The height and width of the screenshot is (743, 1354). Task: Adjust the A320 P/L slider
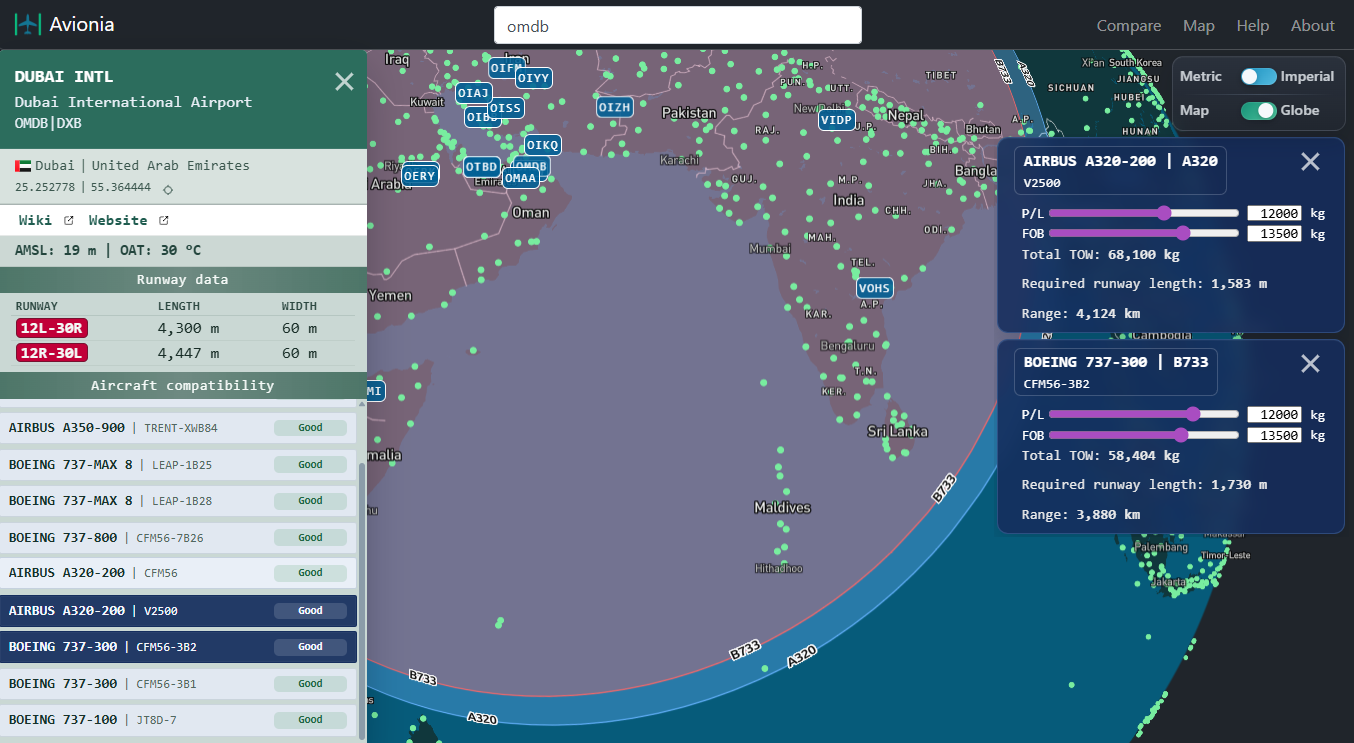click(x=1144, y=213)
